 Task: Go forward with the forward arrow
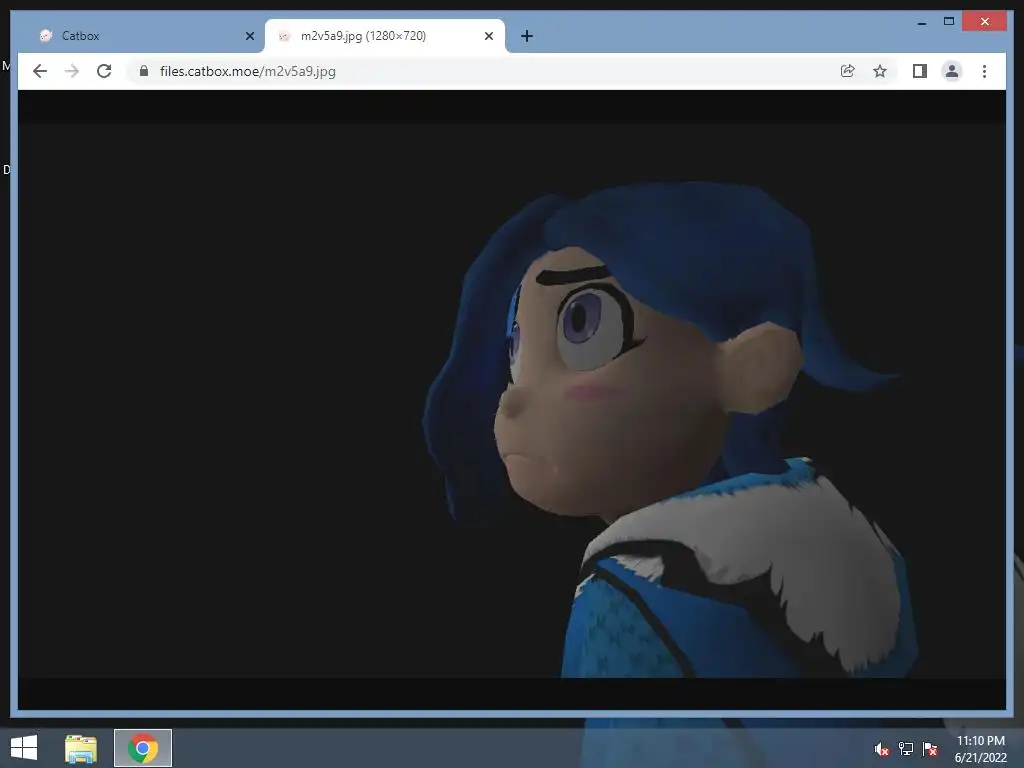pyautogui.click(x=72, y=71)
